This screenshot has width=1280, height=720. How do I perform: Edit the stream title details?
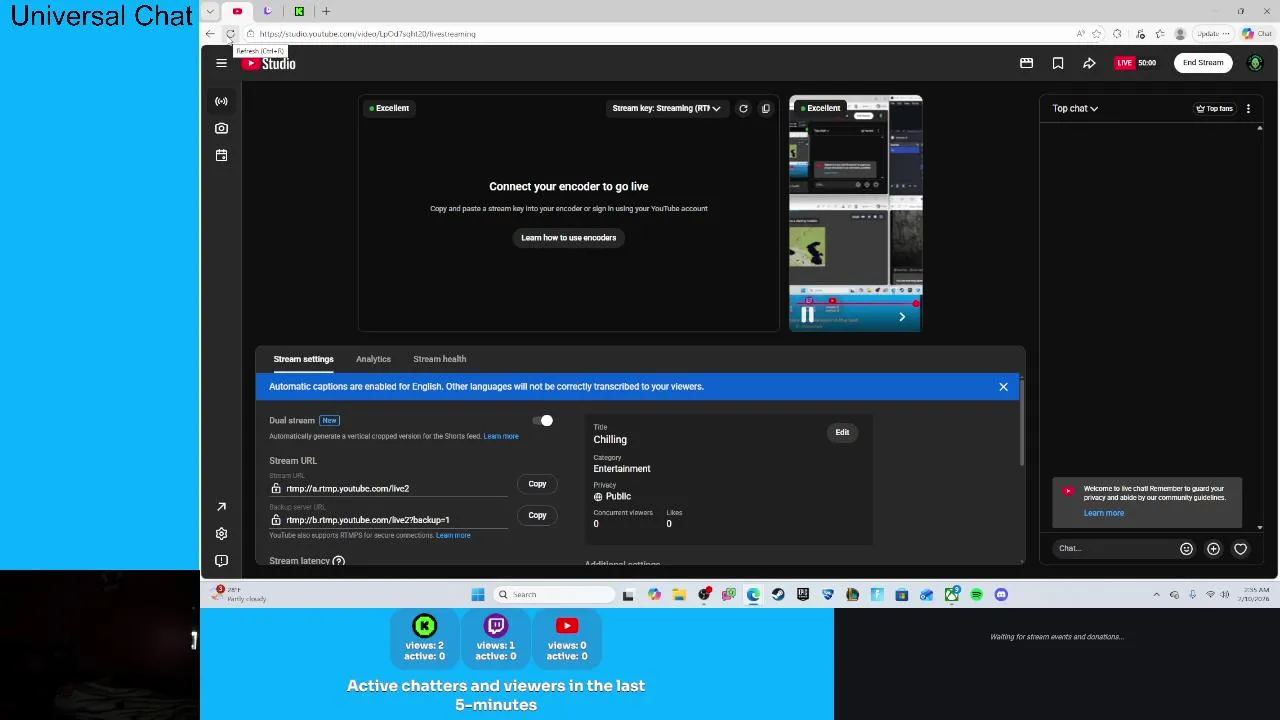[x=842, y=432]
